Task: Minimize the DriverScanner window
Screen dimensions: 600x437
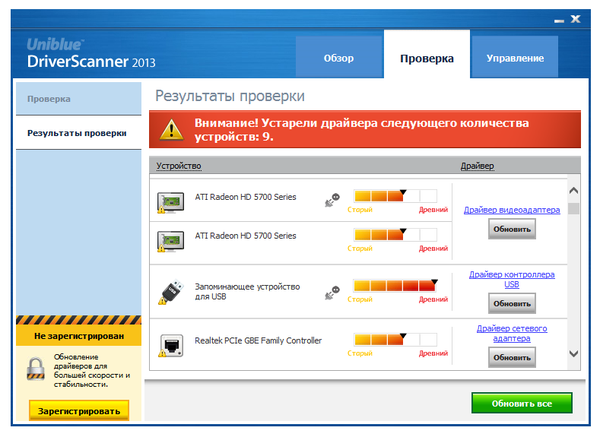Action: coord(559,21)
